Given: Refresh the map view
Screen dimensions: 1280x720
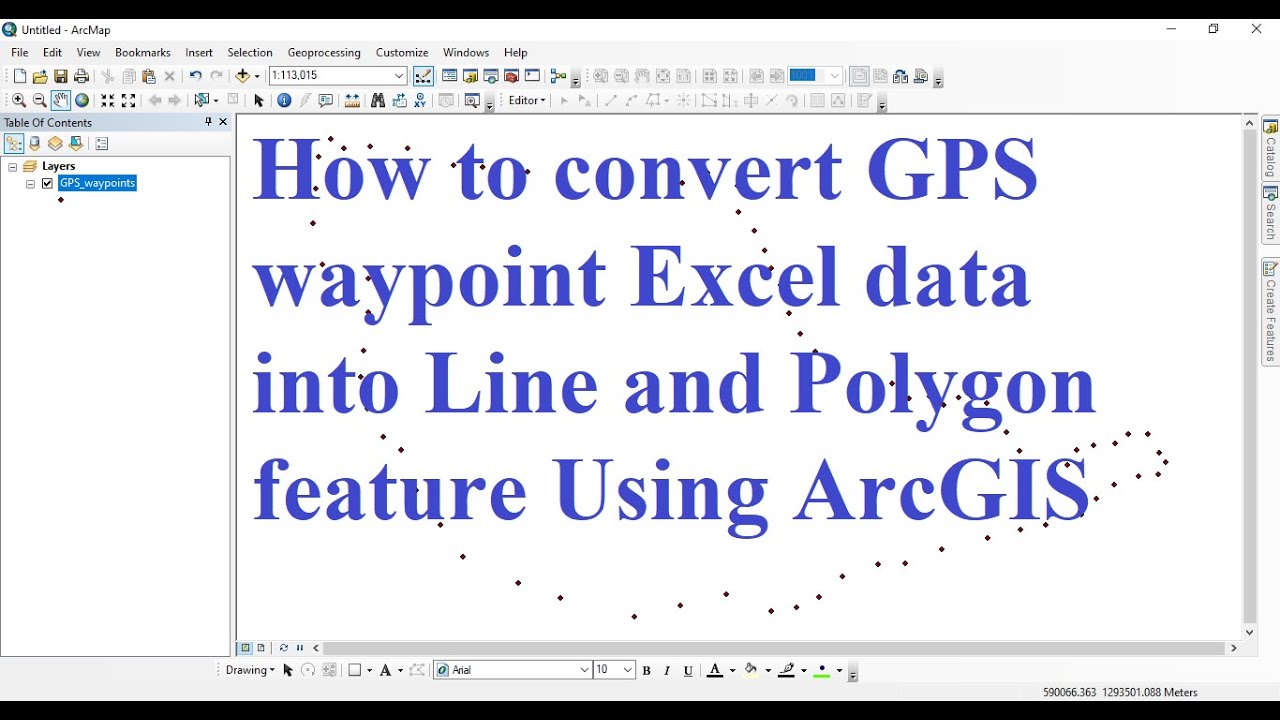Looking at the screenshot, I should tap(284, 648).
